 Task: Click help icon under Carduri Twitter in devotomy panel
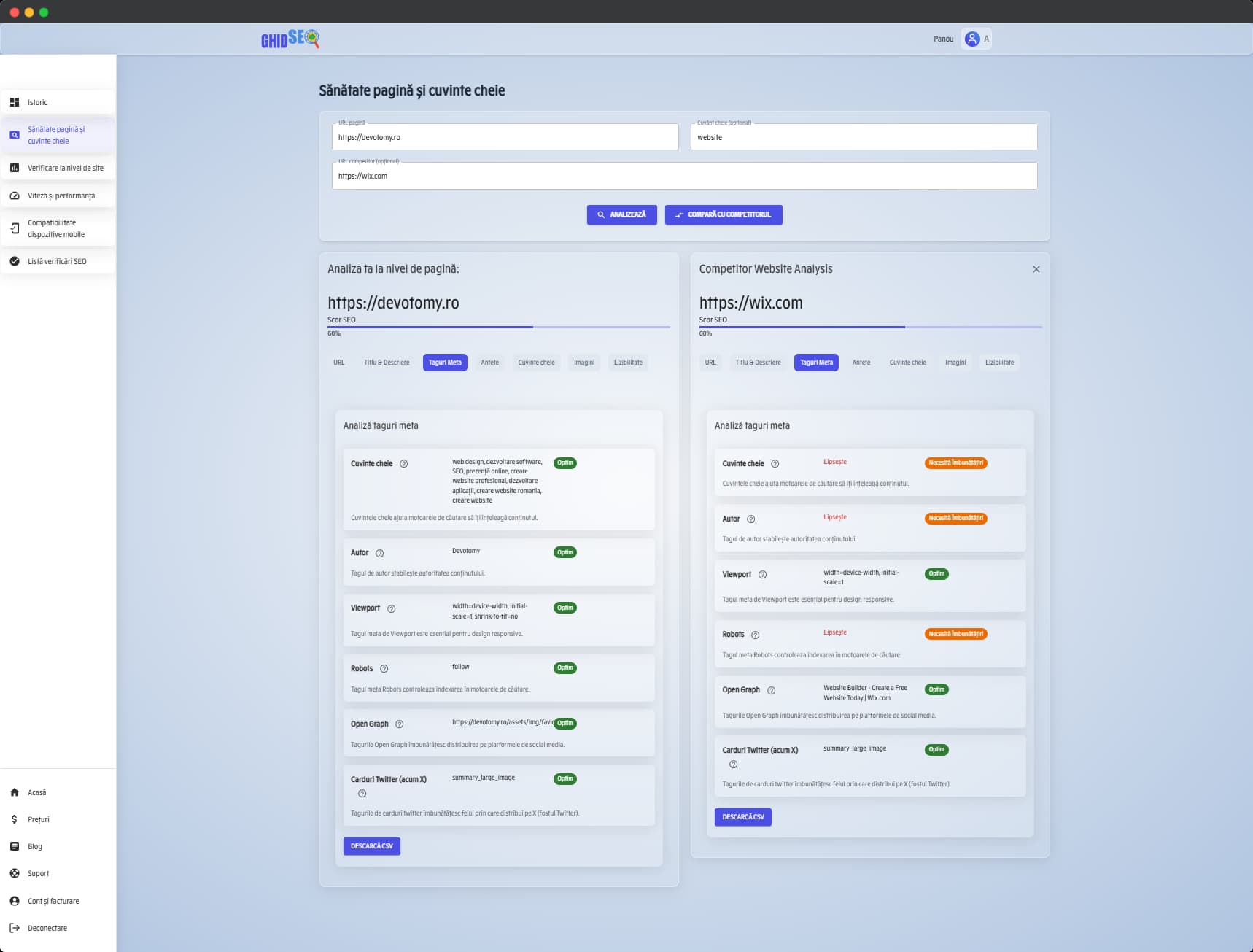pos(362,794)
